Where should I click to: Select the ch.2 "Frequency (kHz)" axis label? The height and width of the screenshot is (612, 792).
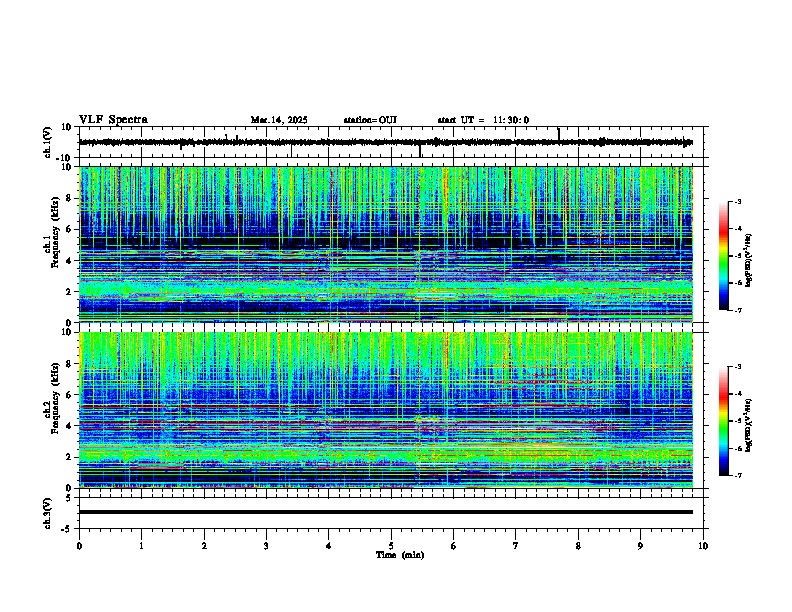(x=55, y=398)
